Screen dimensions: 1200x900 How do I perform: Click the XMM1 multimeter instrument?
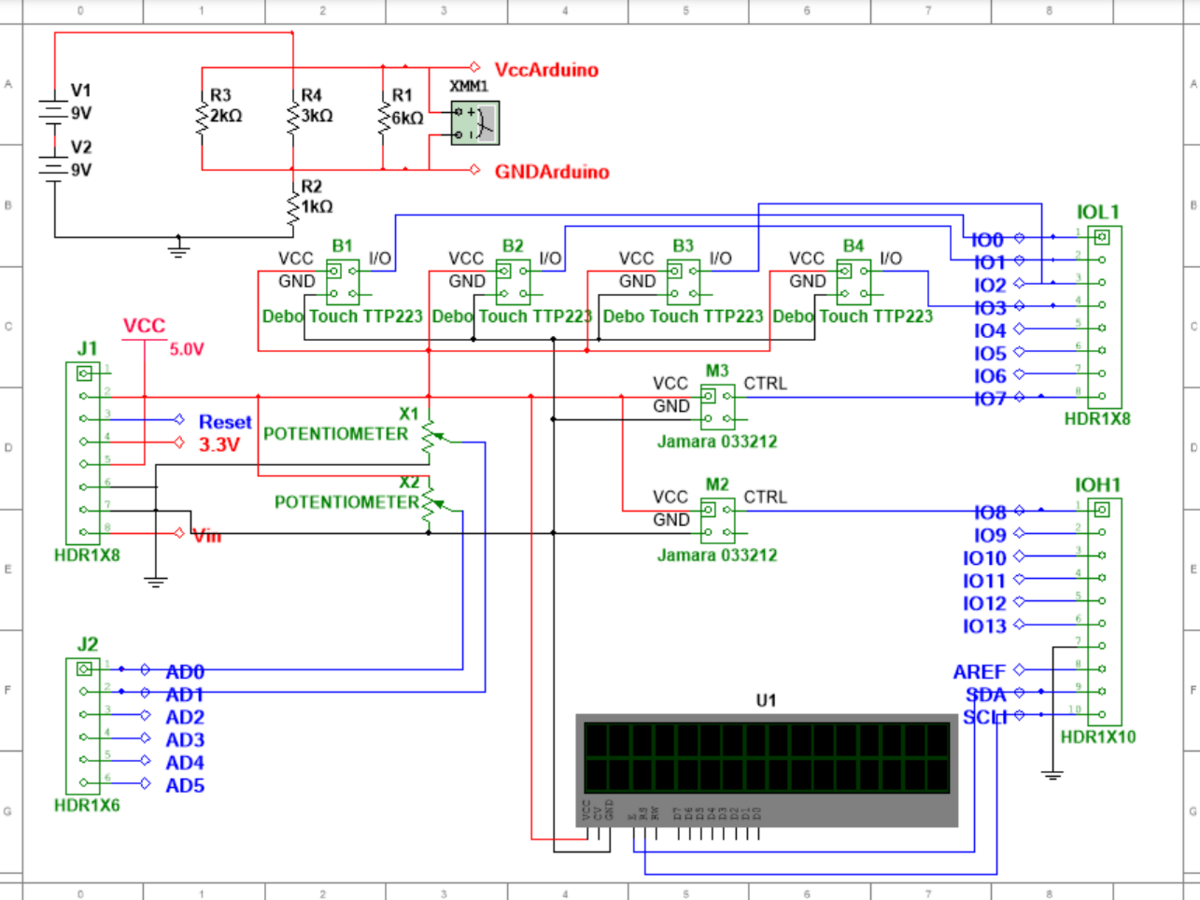point(474,123)
